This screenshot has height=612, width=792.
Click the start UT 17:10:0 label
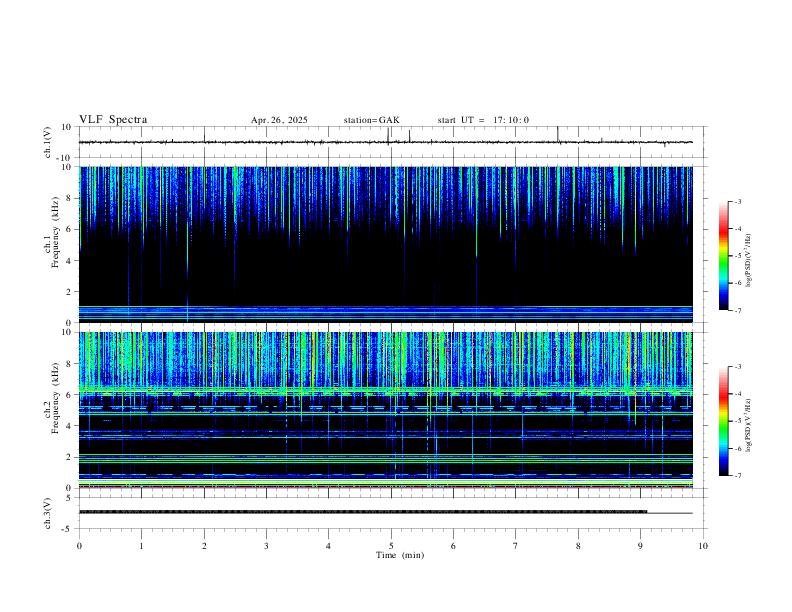coord(483,120)
